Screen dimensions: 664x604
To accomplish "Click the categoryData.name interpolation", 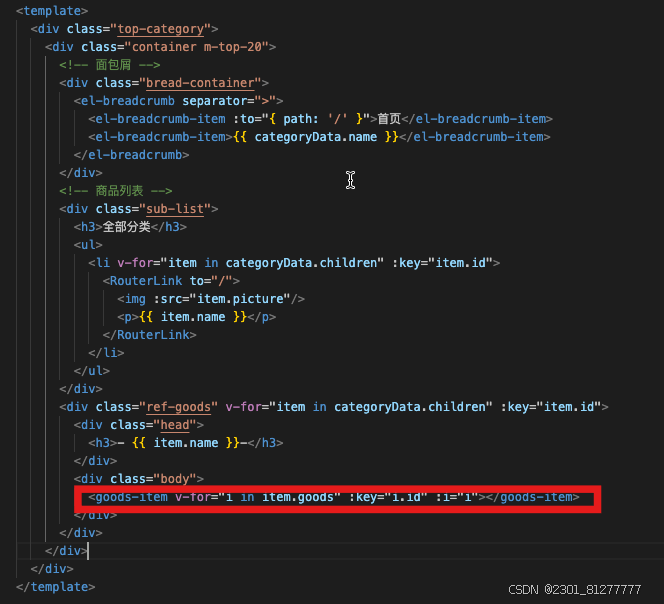I will [x=315, y=137].
